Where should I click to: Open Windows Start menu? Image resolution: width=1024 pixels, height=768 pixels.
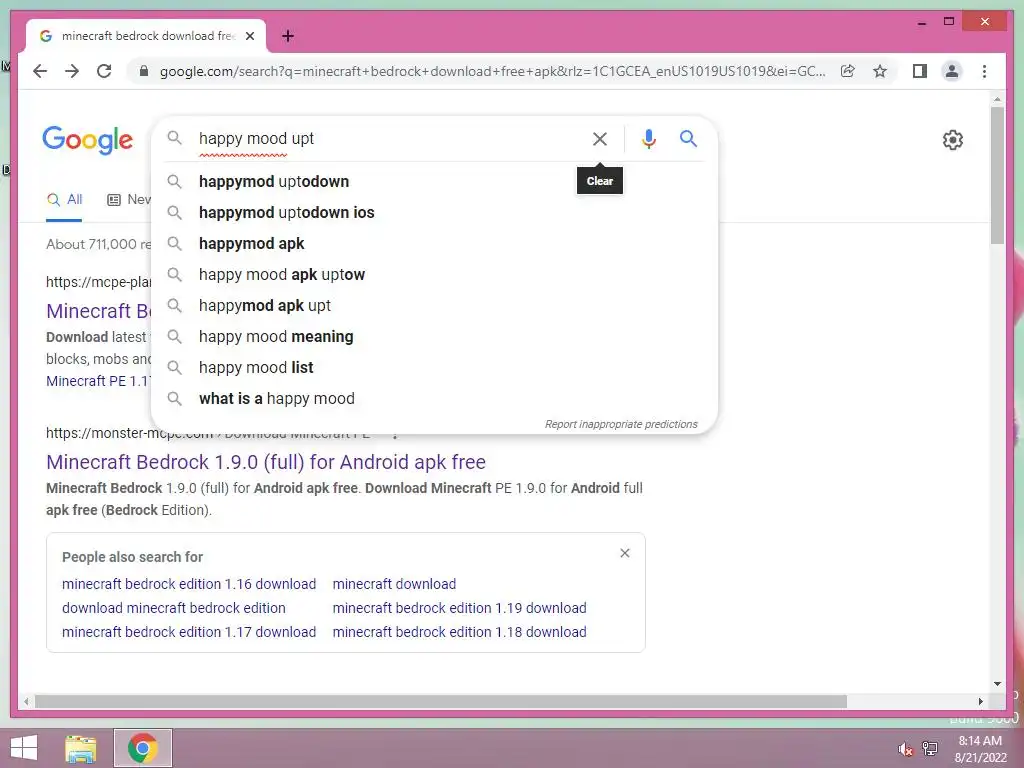coord(24,748)
